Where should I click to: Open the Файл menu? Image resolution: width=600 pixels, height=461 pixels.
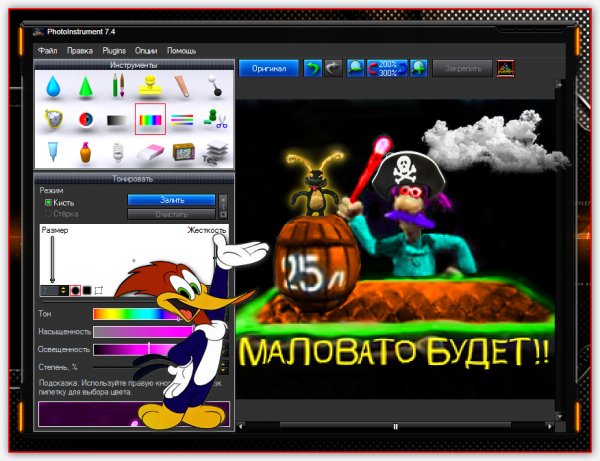point(47,50)
